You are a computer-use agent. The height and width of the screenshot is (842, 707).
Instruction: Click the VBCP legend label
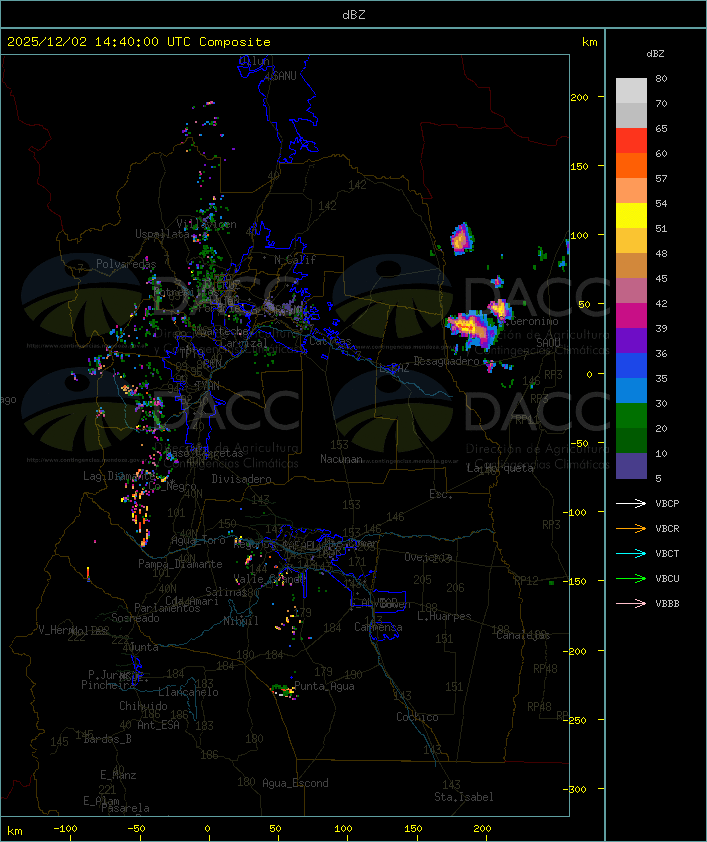(x=667, y=504)
